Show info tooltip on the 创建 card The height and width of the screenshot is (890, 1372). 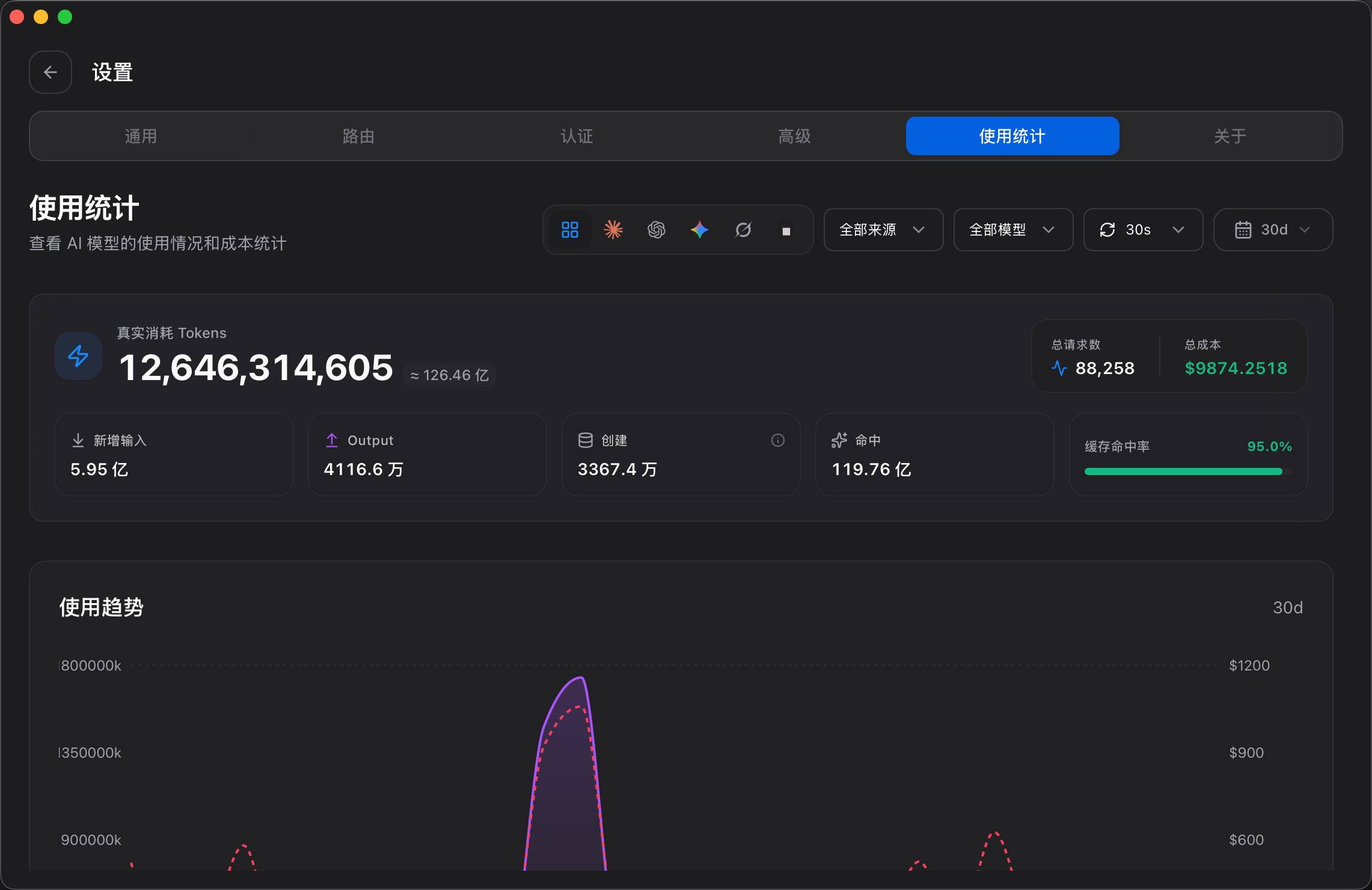tap(778, 441)
